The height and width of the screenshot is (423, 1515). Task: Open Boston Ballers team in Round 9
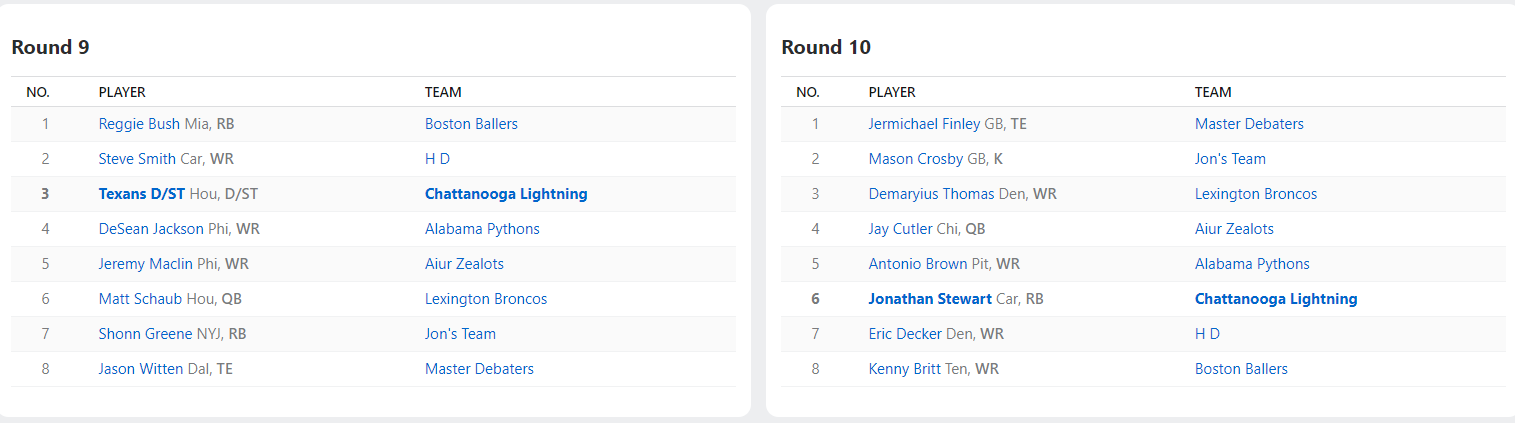471,124
